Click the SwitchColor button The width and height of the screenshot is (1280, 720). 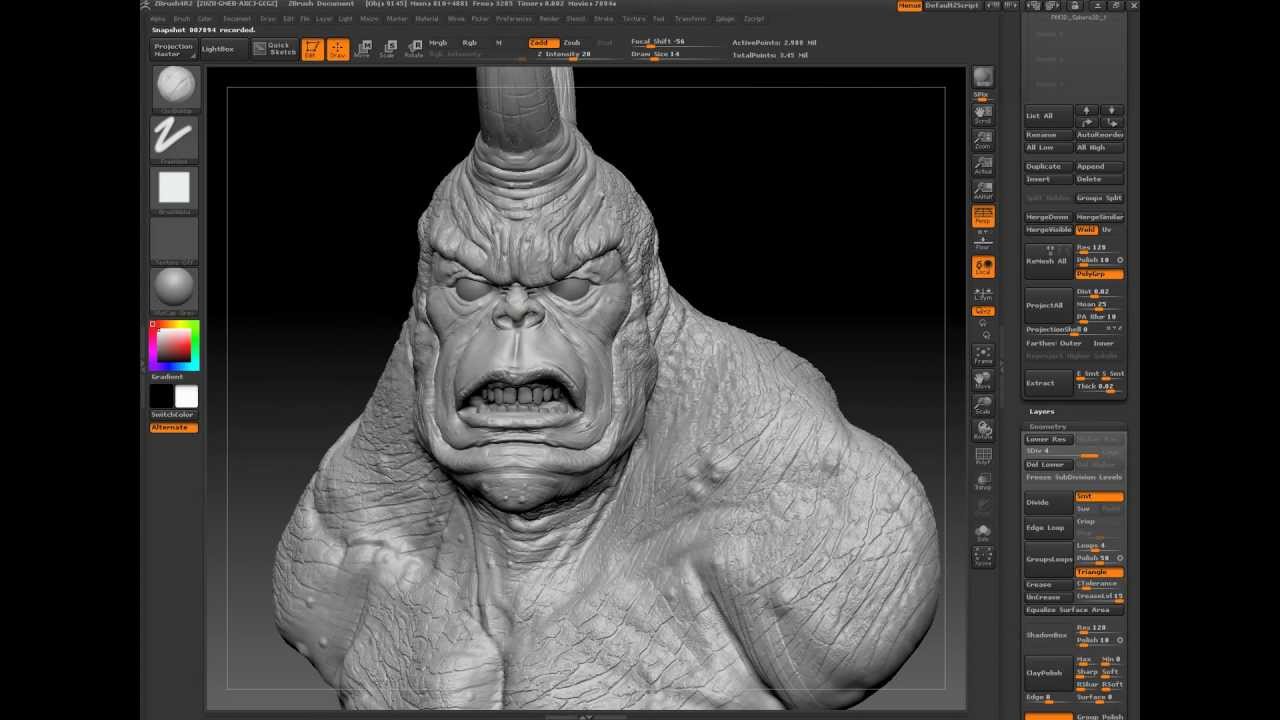pos(174,414)
